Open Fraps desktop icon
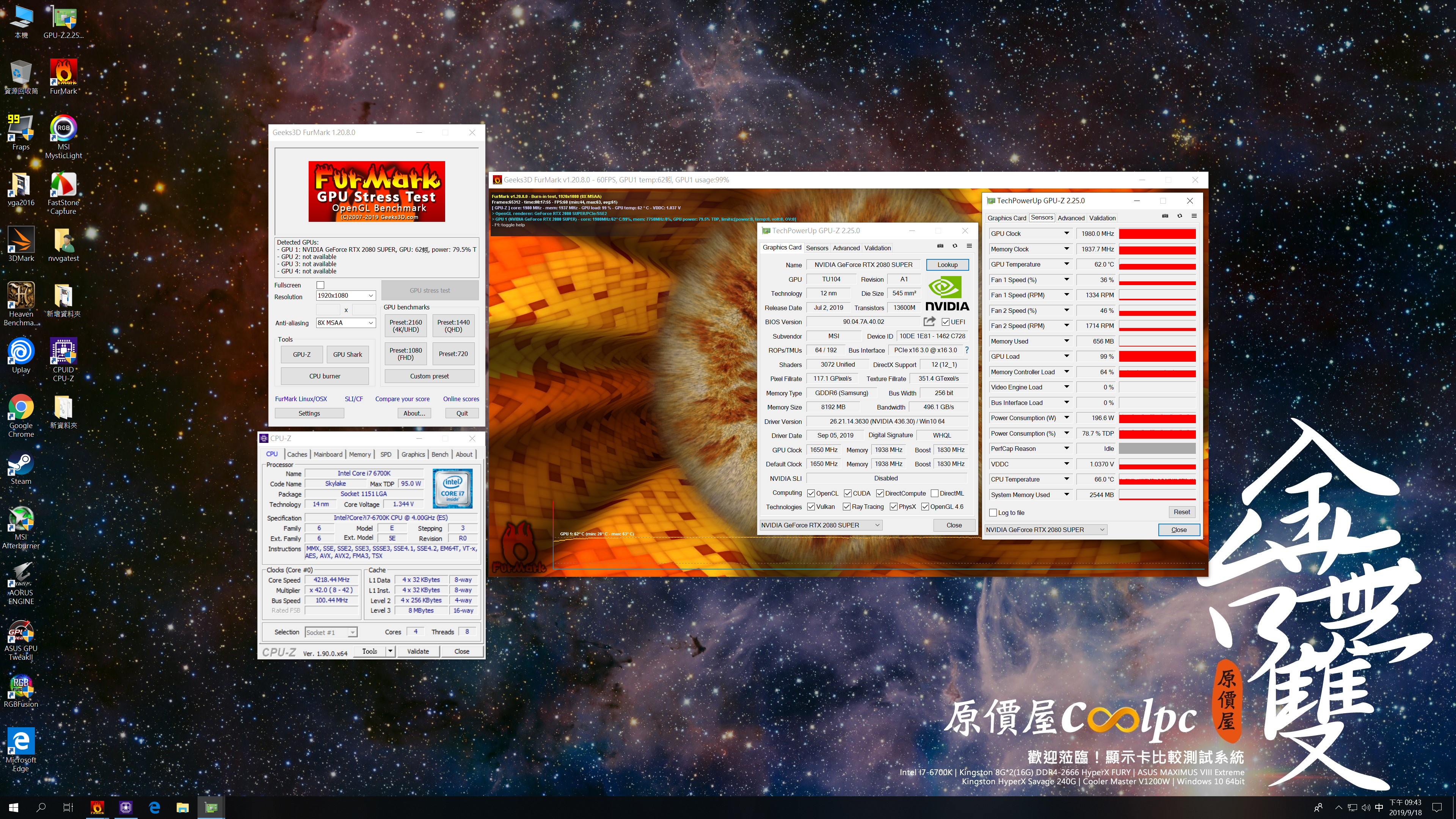The height and width of the screenshot is (819, 1456). pyautogui.click(x=21, y=133)
